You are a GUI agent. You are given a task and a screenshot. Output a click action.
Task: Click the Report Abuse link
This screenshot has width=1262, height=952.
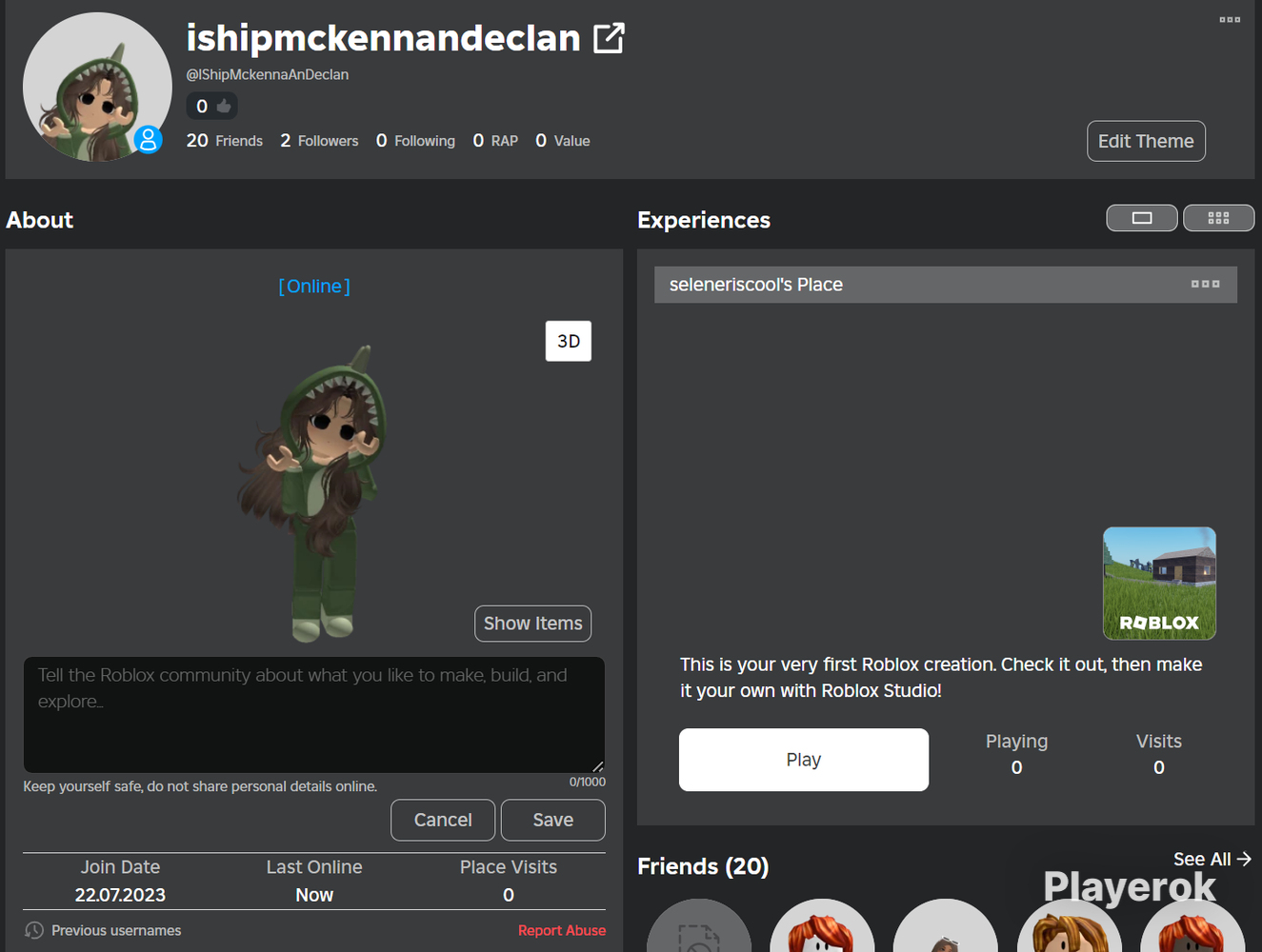562,930
